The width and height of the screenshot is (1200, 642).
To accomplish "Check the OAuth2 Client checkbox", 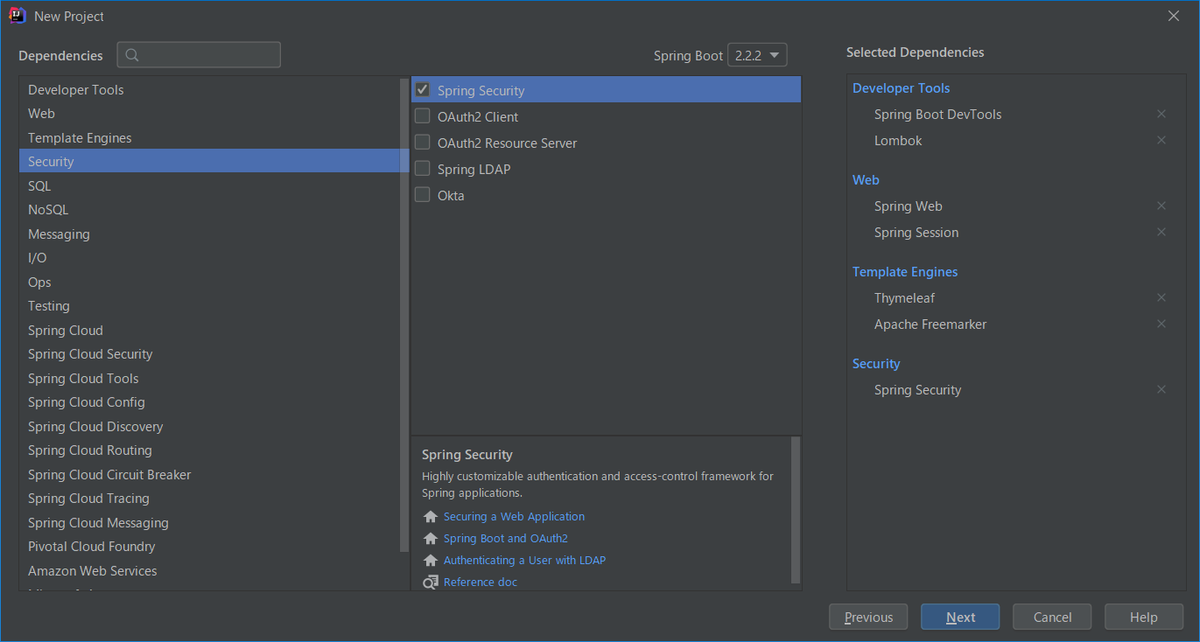I will [422, 116].
